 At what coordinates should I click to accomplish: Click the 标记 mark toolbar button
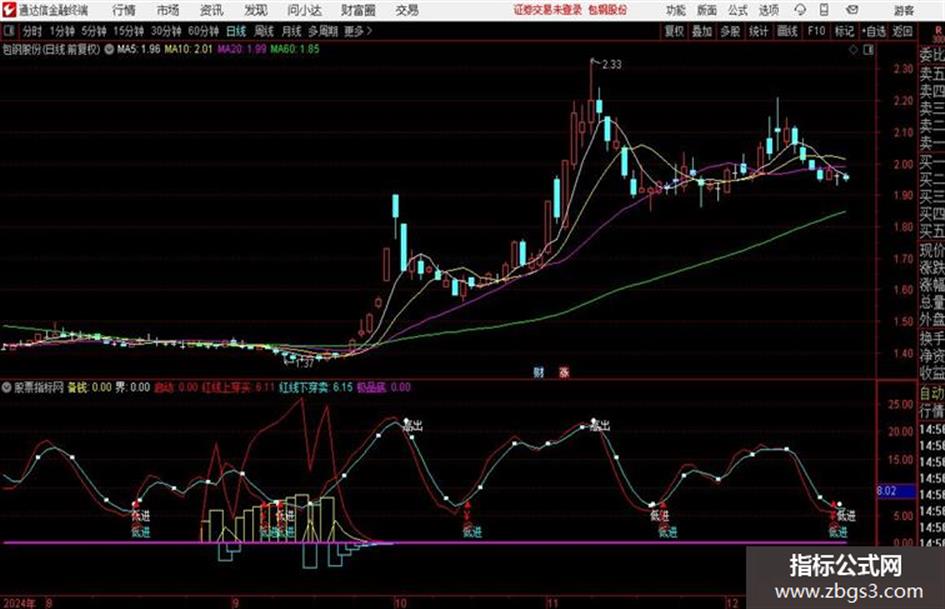pos(844,31)
